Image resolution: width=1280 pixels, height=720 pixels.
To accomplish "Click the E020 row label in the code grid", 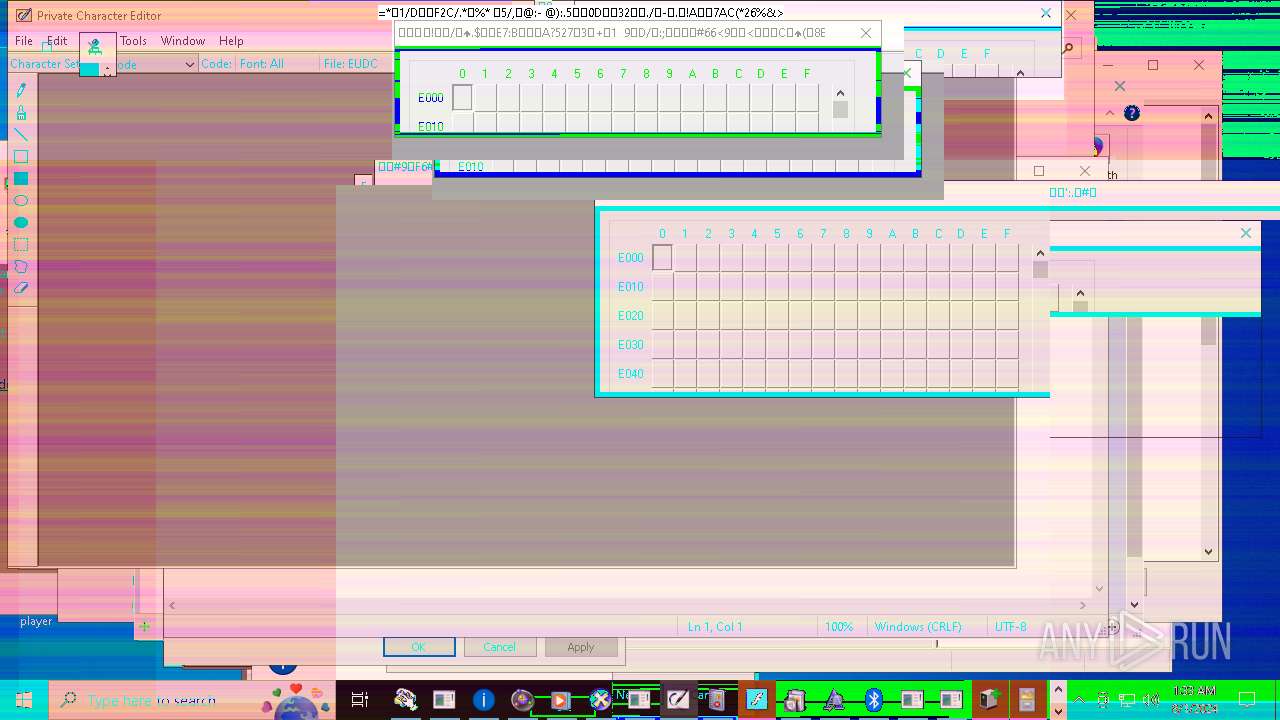I will pyautogui.click(x=631, y=316).
